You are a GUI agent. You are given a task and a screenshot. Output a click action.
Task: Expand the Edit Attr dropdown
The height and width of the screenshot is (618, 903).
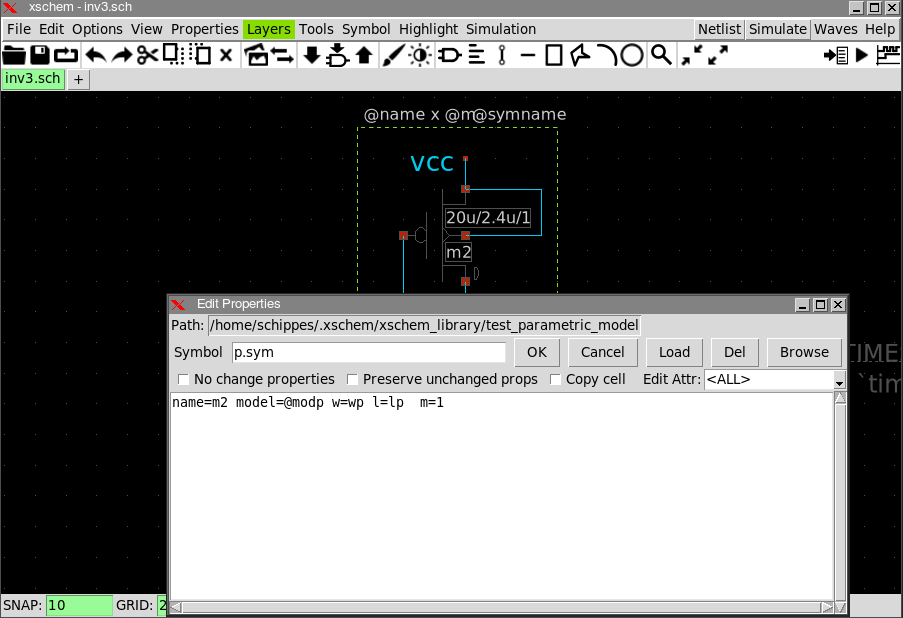click(x=839, y=380)
